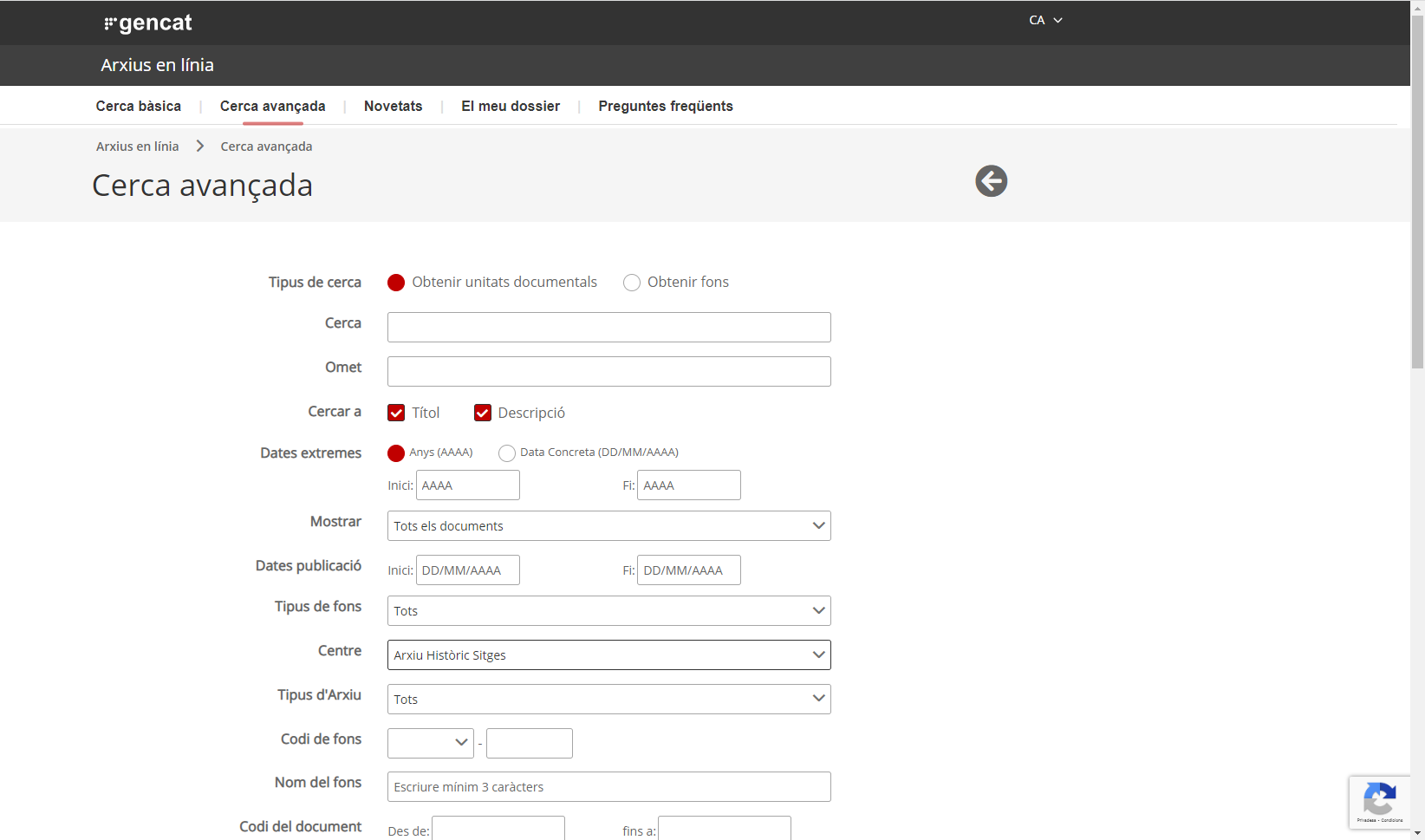This screenshot has width=1425, height=840.
Task: Go to Cerca bàsica tab
Action: click(139, 106)
